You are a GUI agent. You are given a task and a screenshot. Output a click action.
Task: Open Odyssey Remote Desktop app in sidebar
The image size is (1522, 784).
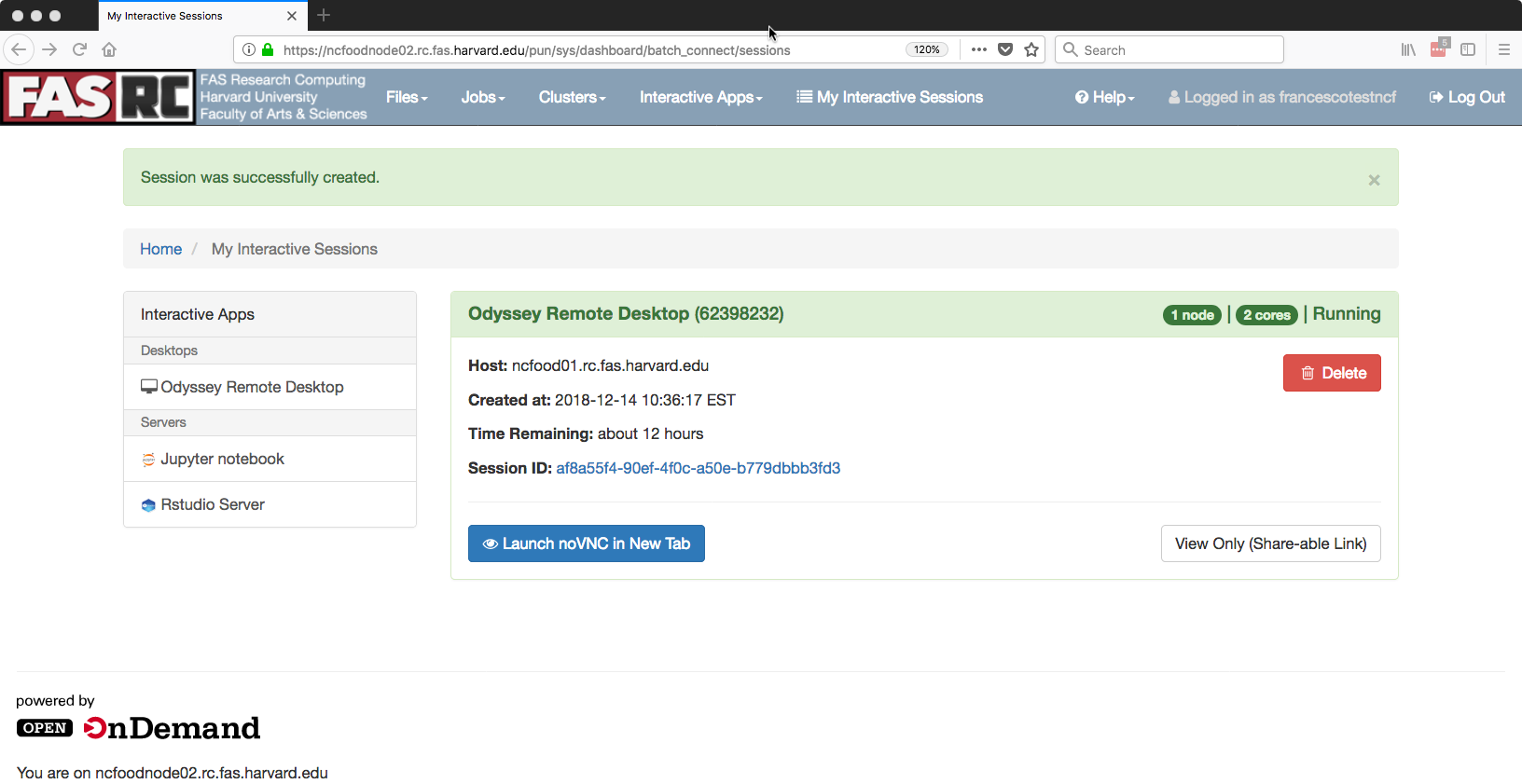coord(270,387)
